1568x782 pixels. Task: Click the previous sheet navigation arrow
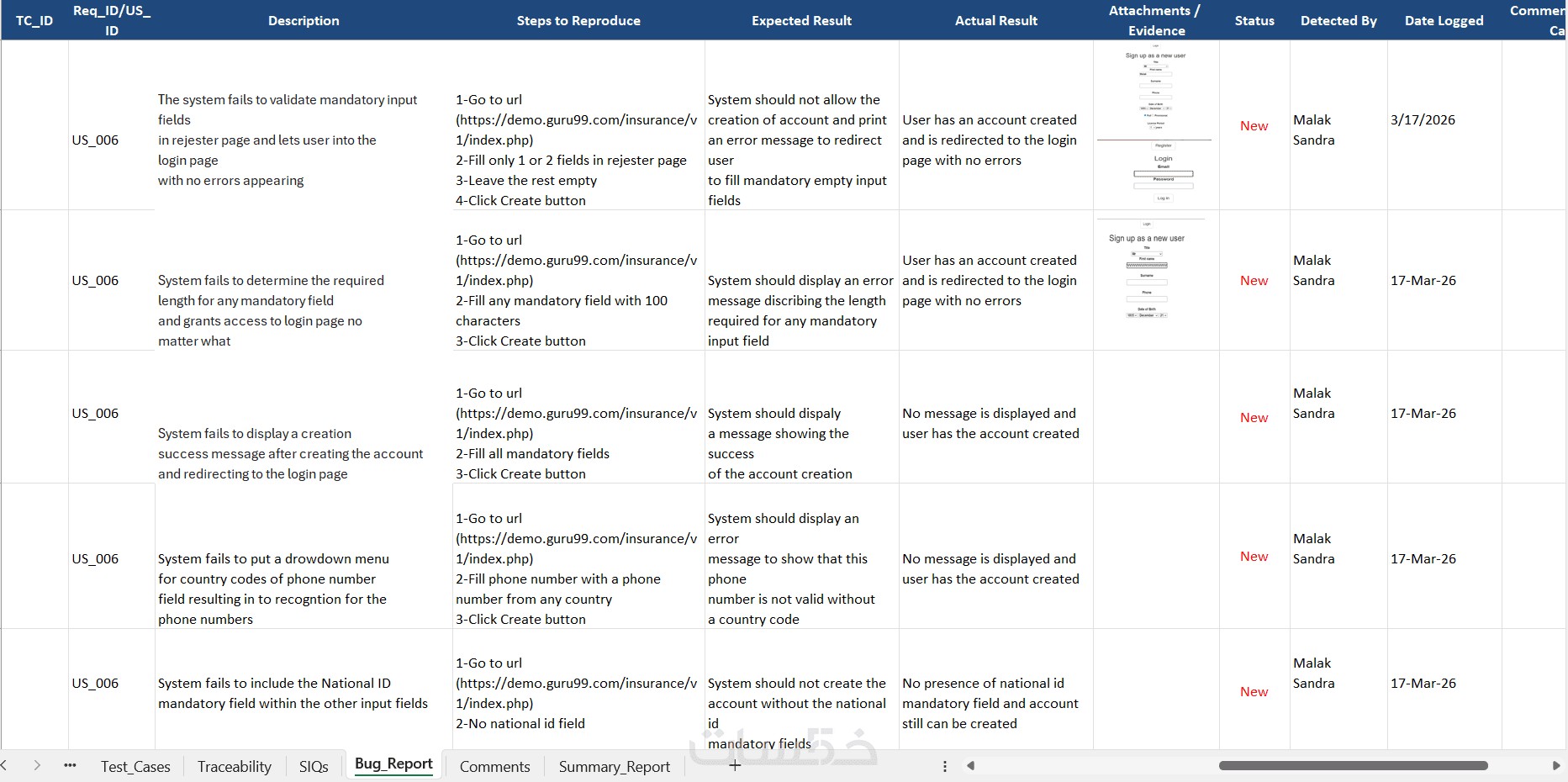point(4,765)
